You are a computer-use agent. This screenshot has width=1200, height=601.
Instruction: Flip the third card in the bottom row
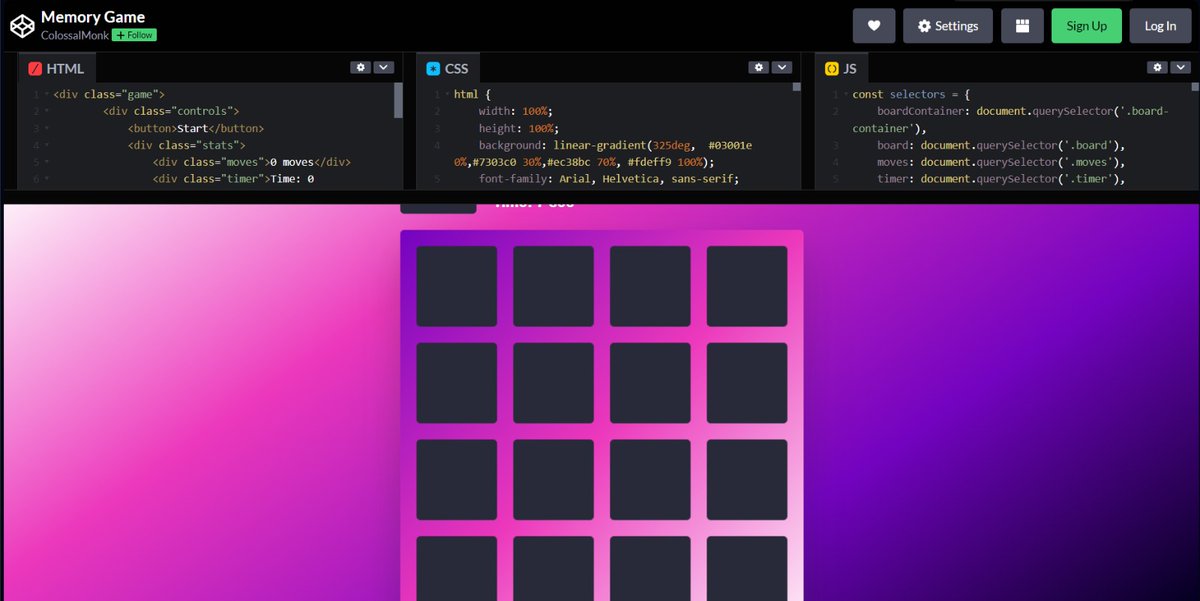coord(650,569)
